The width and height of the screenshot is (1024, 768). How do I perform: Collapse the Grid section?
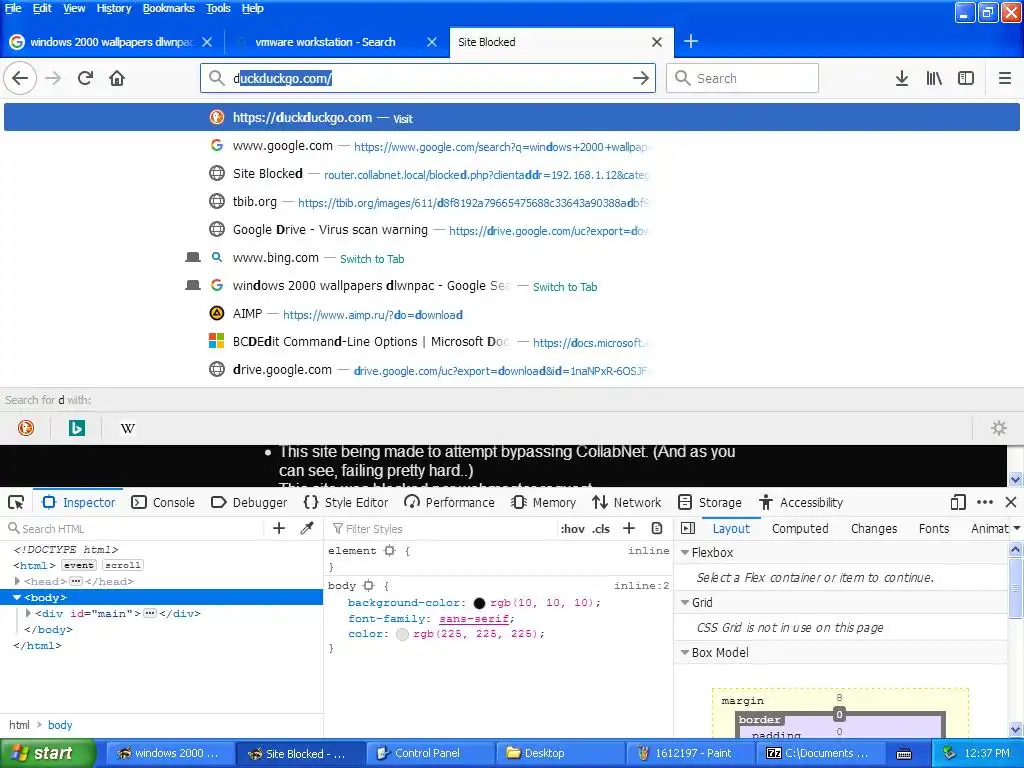684,603
